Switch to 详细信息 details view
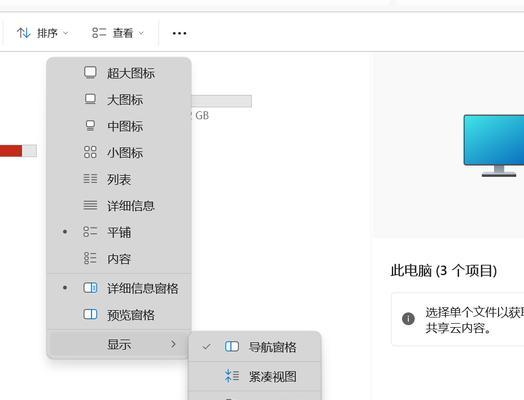The width and height of the screenshot is (524, 400). (119, 206)
